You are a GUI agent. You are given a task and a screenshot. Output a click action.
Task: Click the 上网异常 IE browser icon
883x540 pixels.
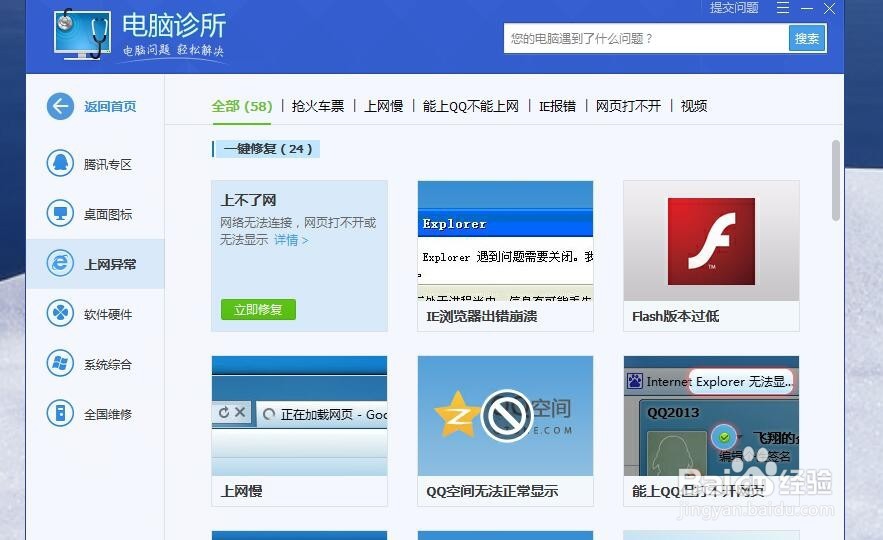[60, 264]
